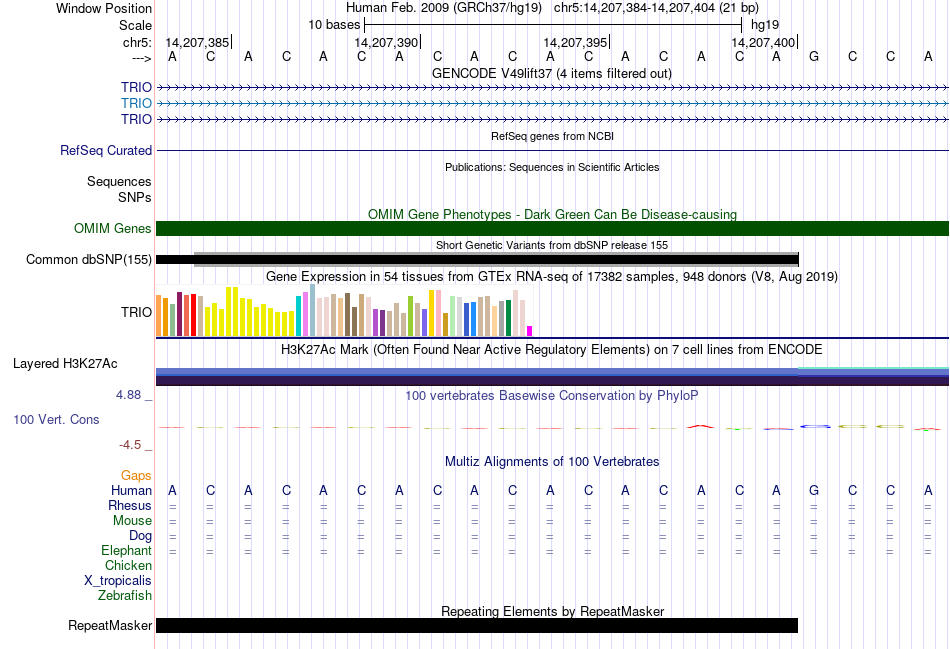950x649 pixels.
Task: Click the black RepeatMasker repeat element bar
Action: click(x=477, y=625)
